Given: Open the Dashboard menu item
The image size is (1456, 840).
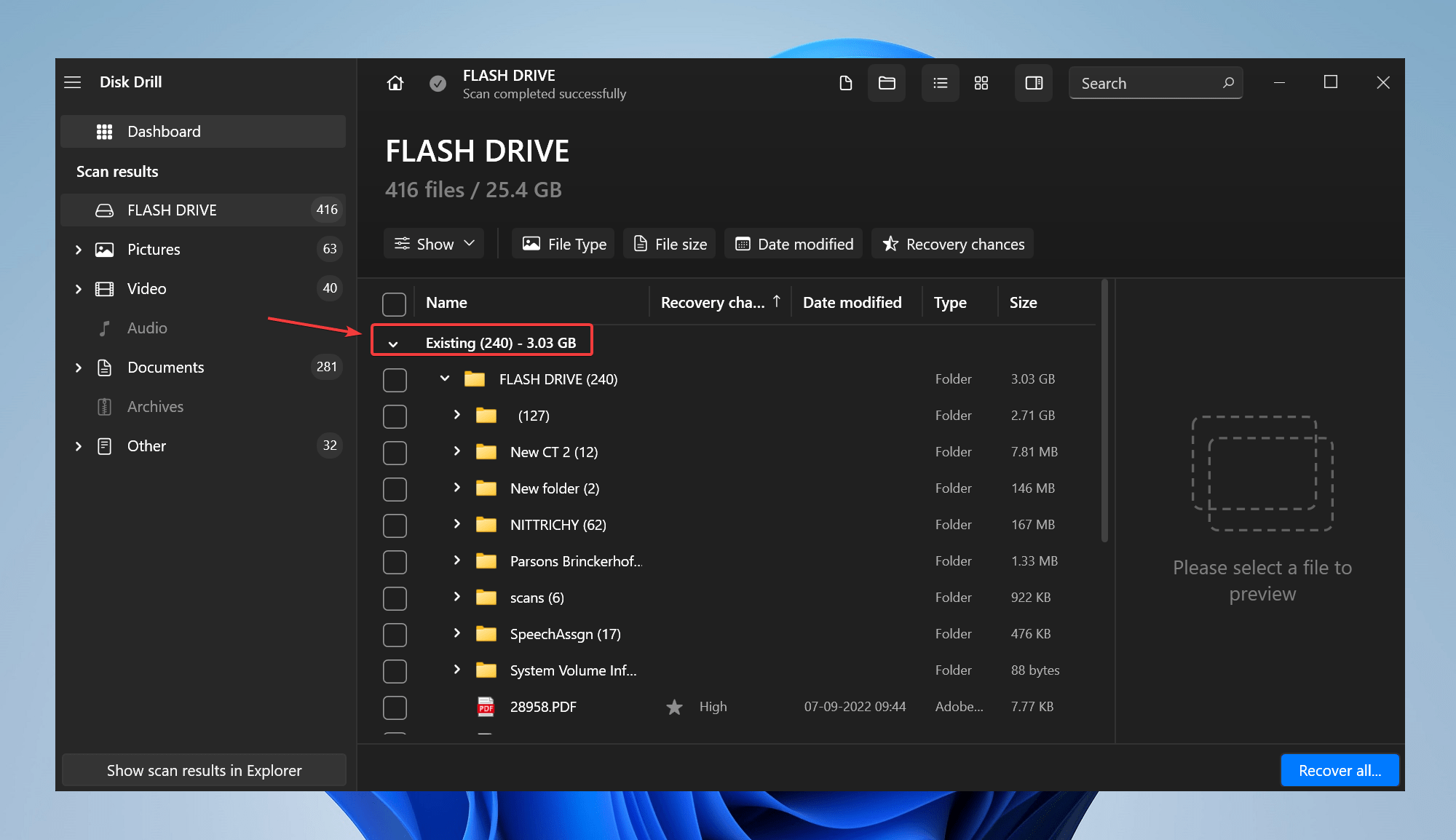Looking at the screenshot, I should (203, 132).
